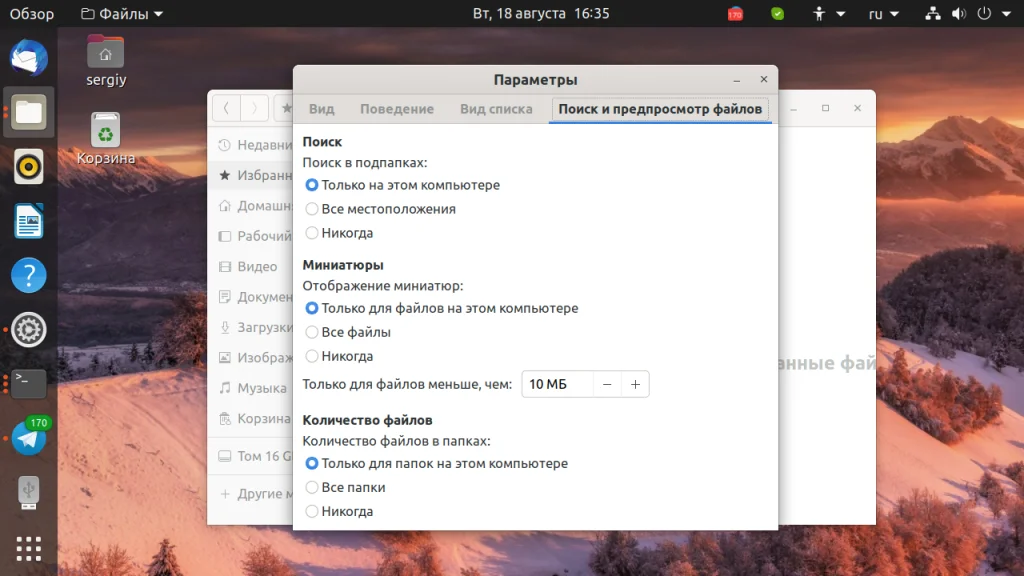
Task: Select Все местоположения search option
Action: click(381, 209)
